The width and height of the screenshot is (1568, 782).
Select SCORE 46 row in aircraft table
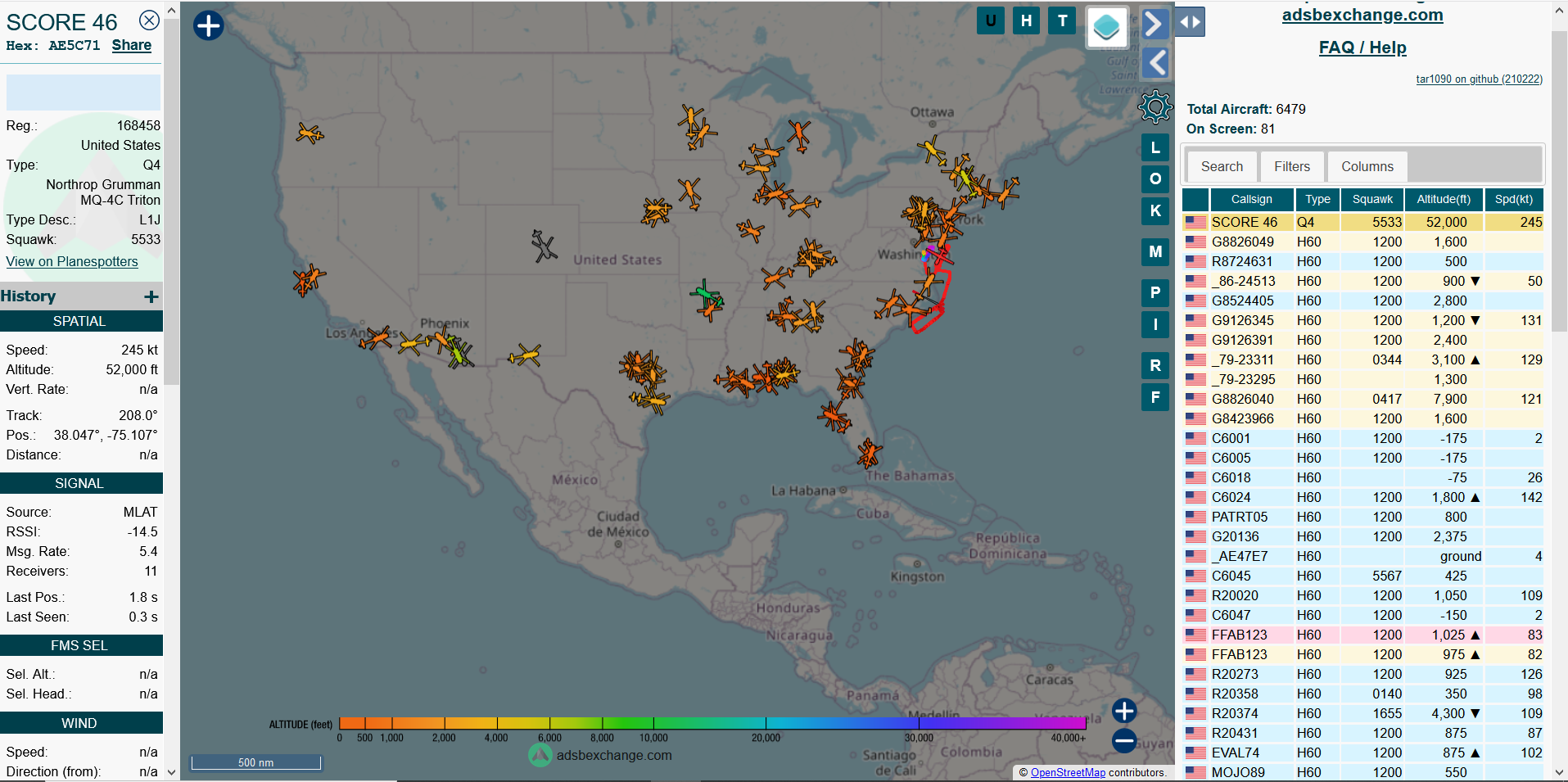point(1363,222)
